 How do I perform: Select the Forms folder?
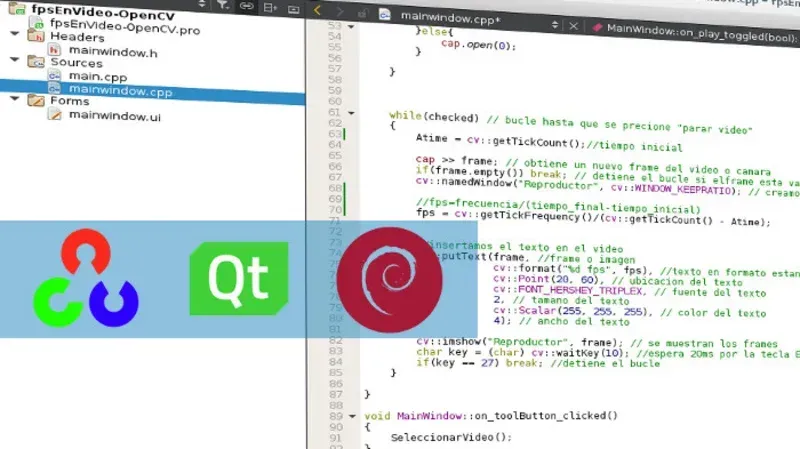(x=69, y=101)
